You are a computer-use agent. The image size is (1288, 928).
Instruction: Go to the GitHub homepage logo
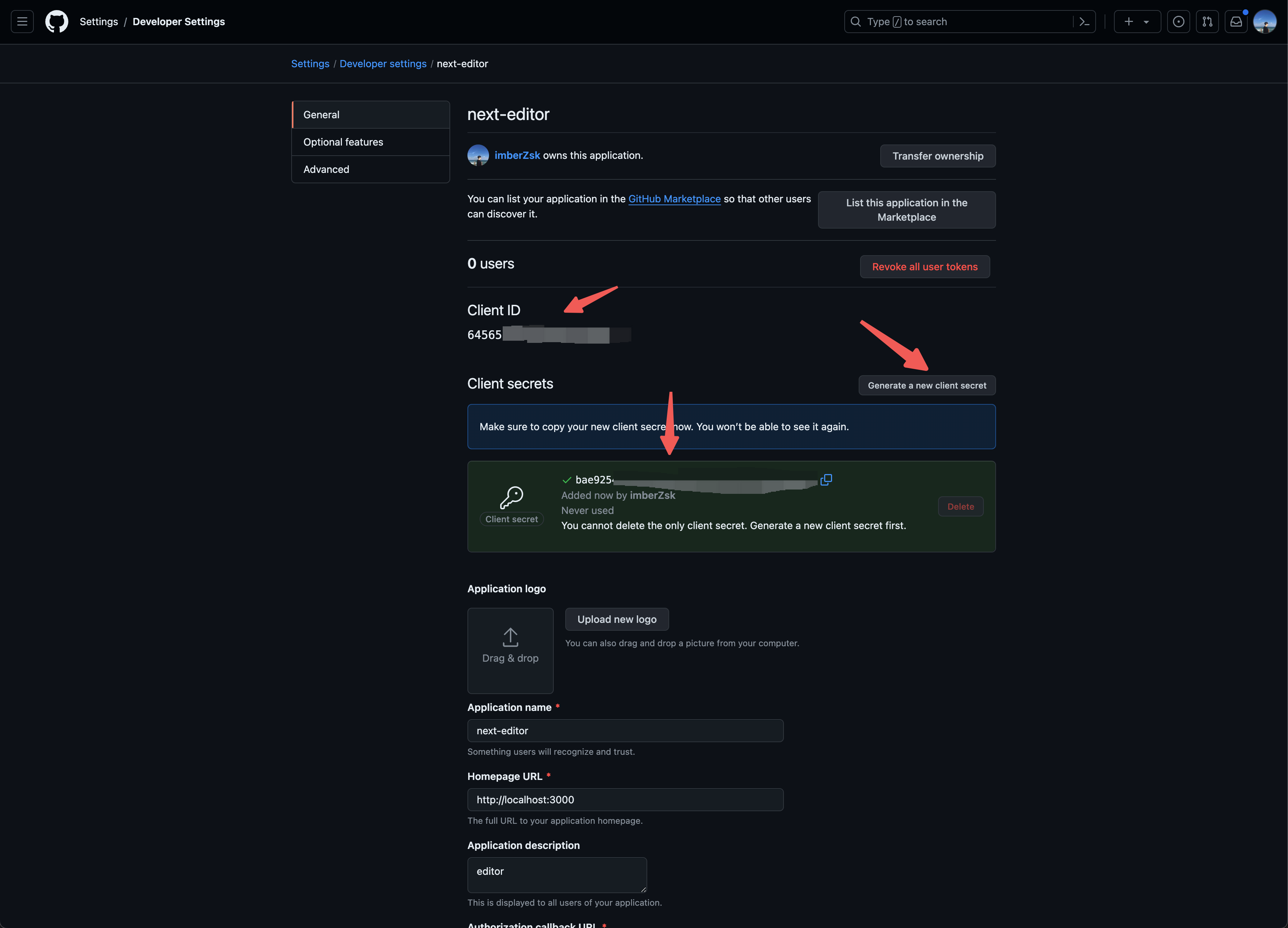[57, 22]
